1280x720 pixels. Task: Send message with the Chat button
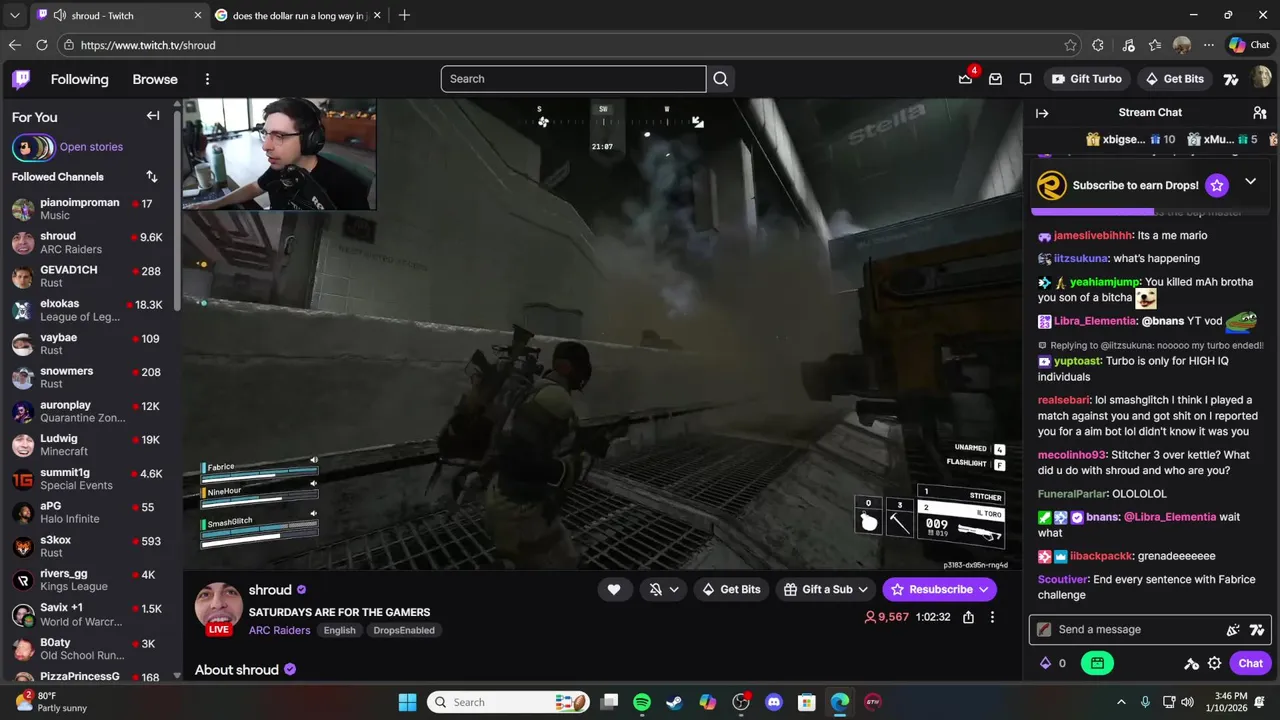tap(1251, 663)
